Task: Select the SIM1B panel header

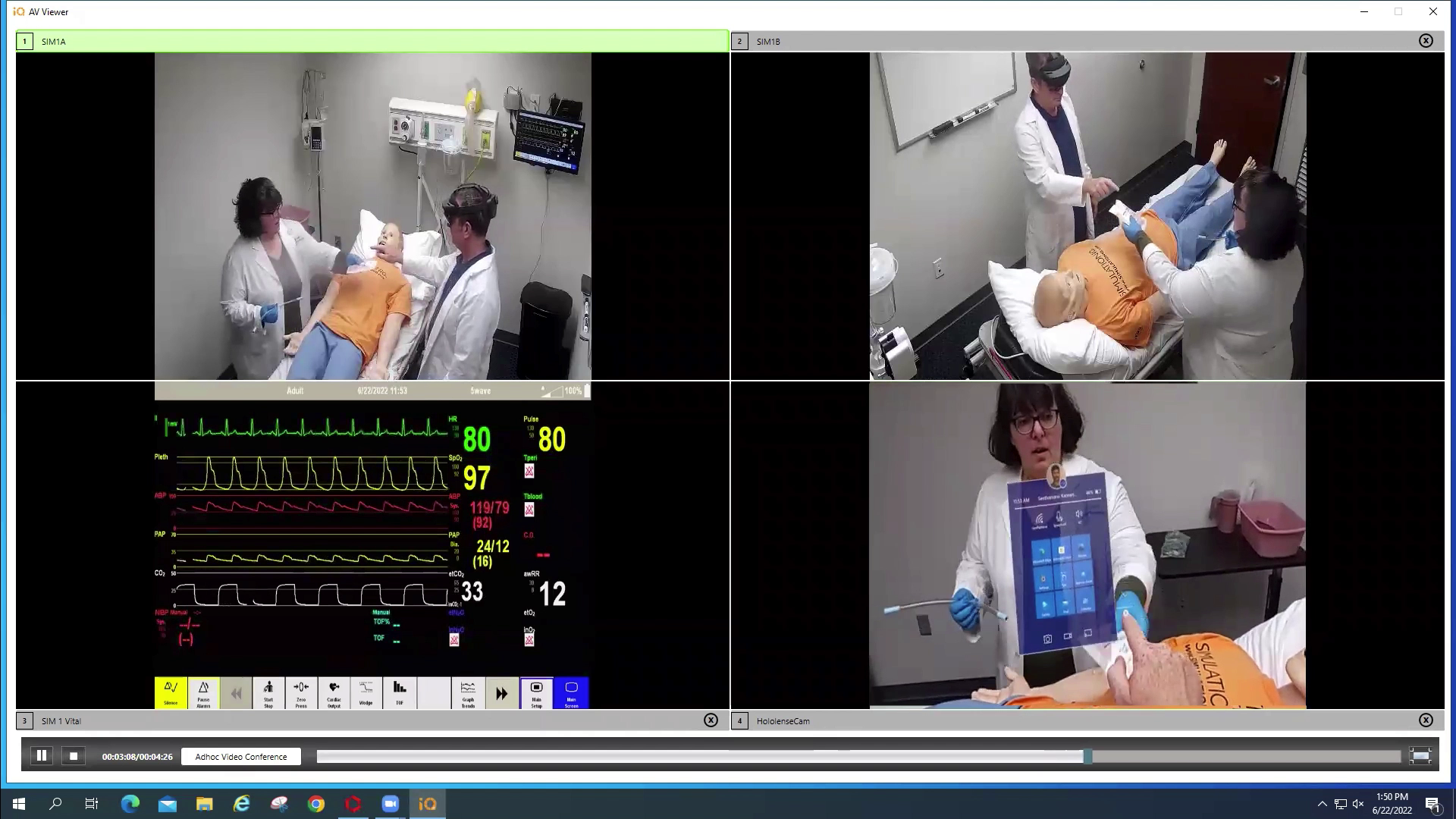Action: (1062, 41)
